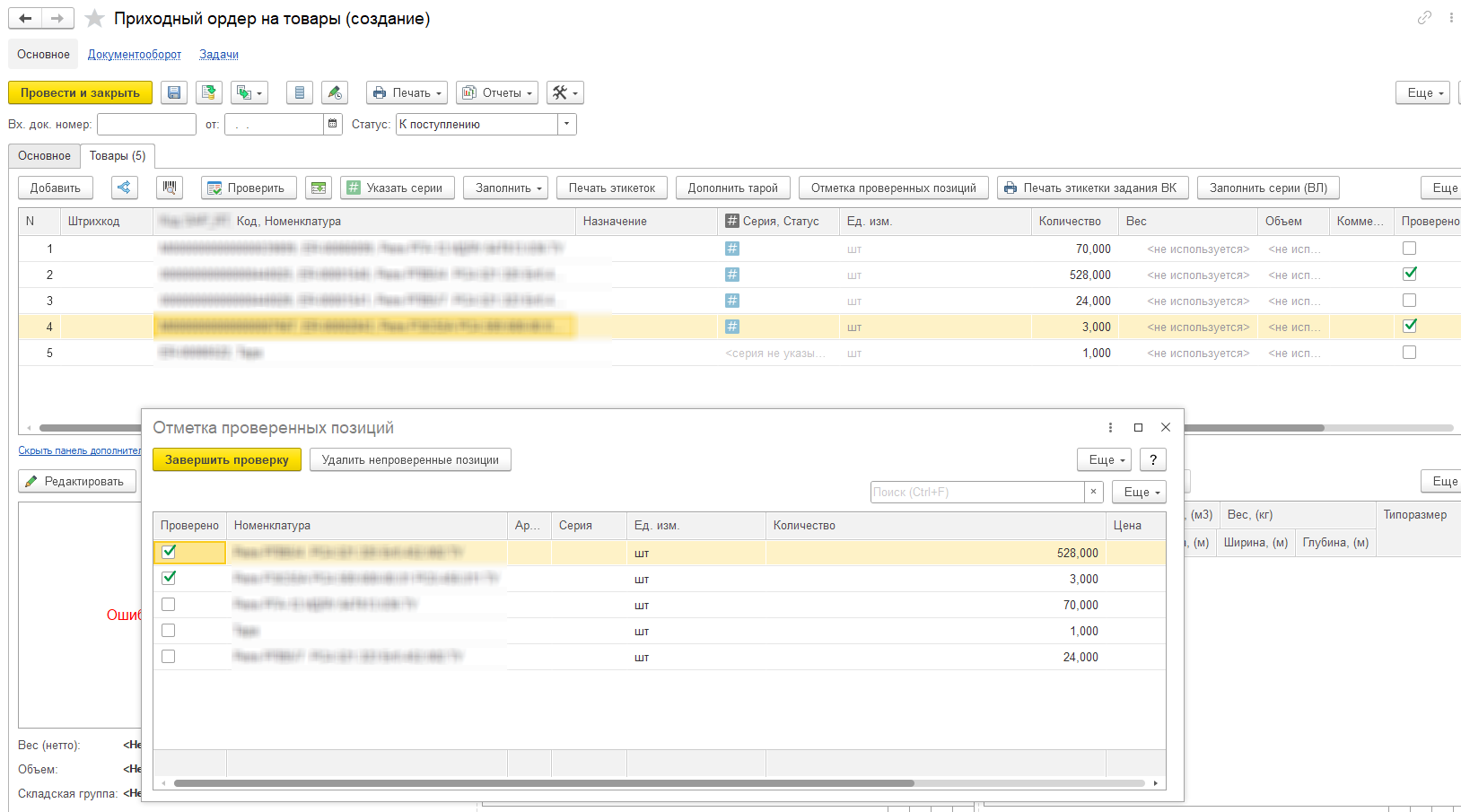
Task: Switch to the Основное tab next to Товары
Action: pos(44,156)
